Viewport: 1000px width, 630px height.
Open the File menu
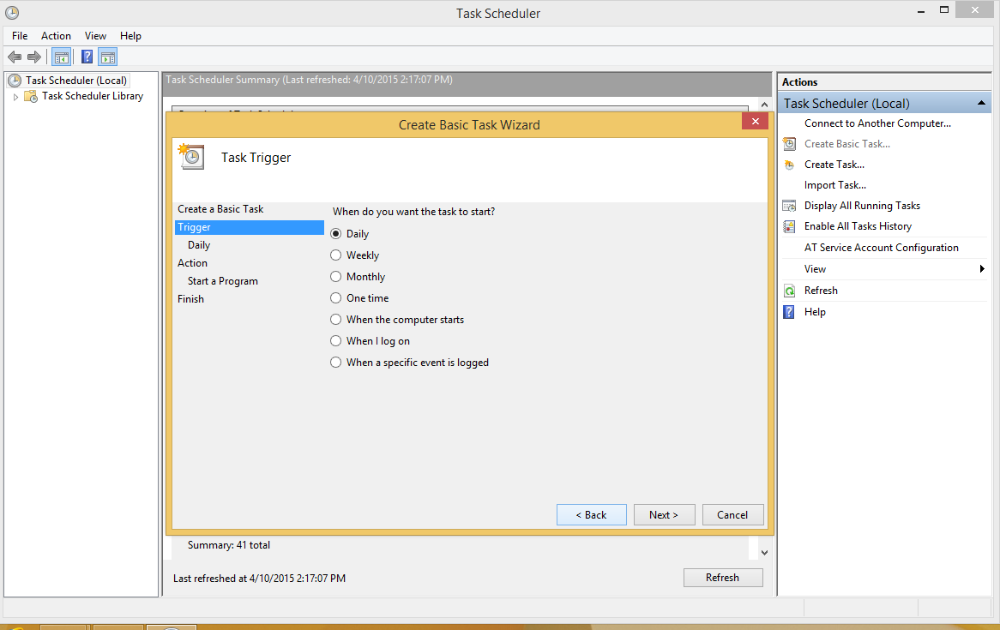(x=20, y=36)
